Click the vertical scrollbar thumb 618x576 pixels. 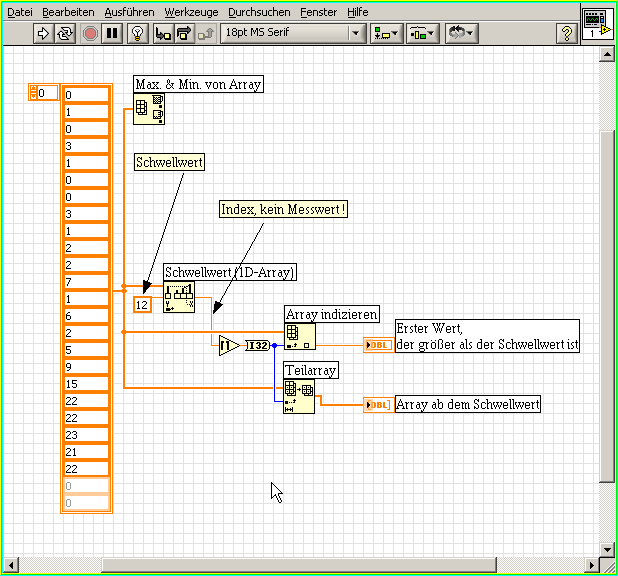tap(607, 307)
